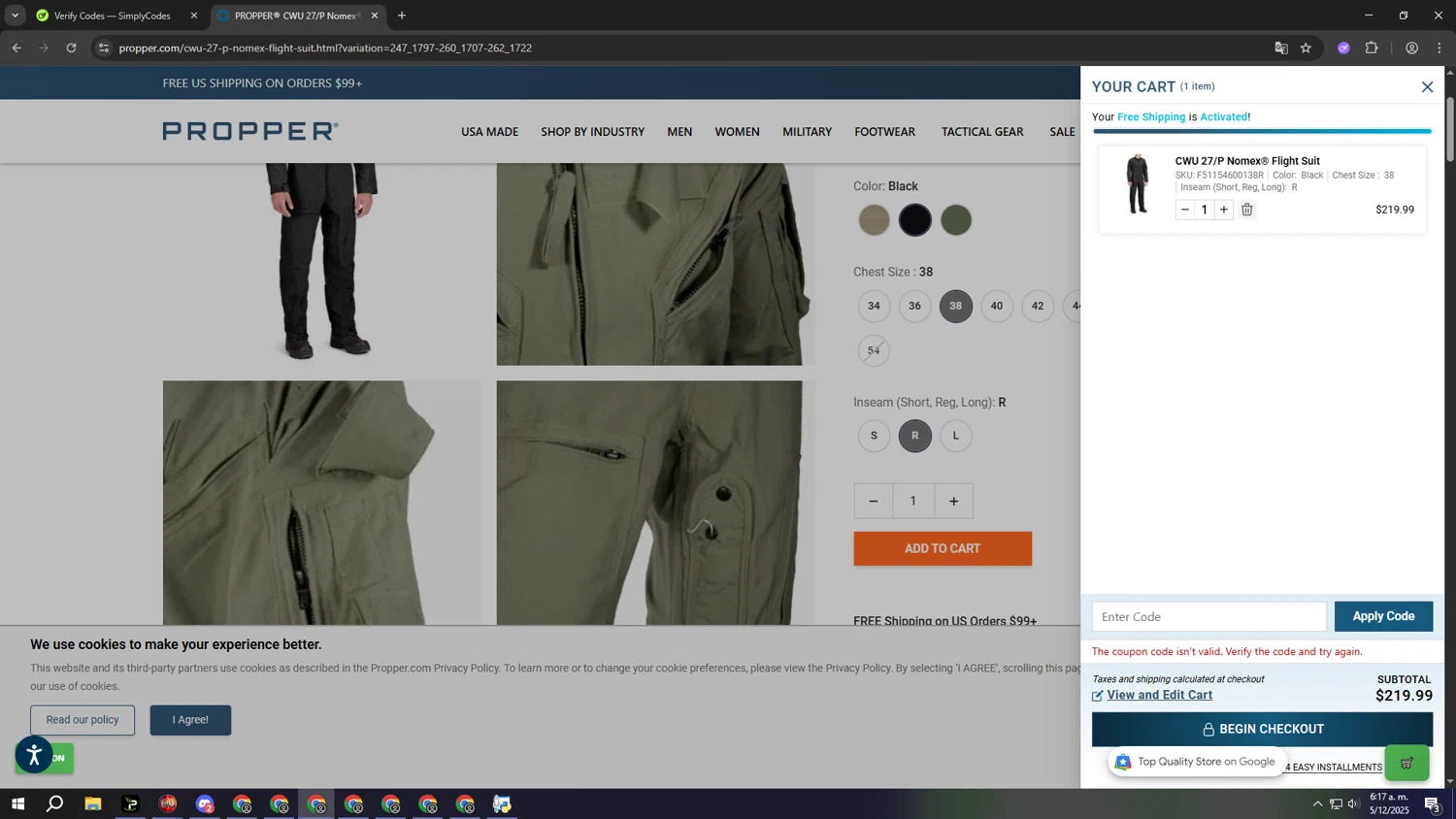Close the Verify Codes tab
The image size is (1456, 819).
point(193,16)
